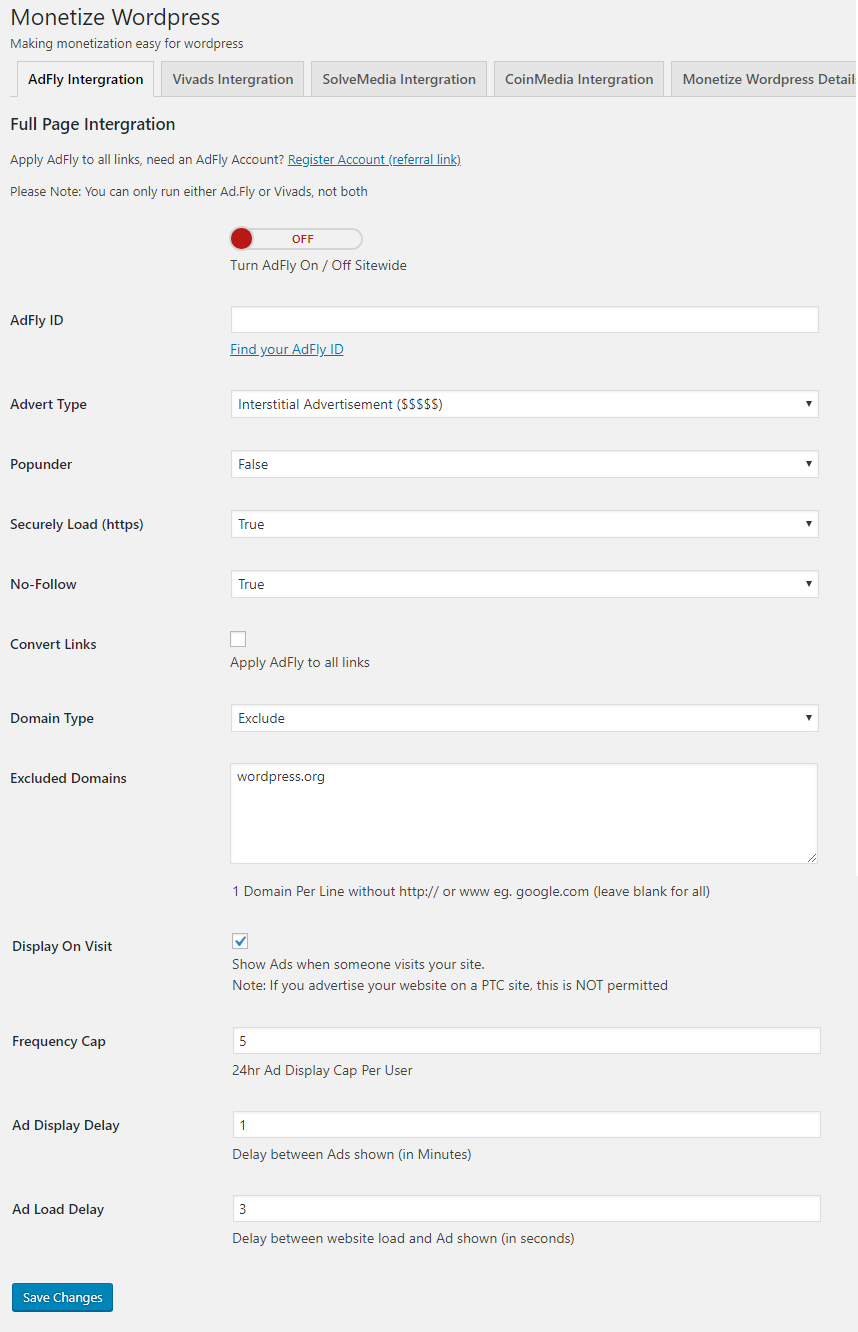
Task: Uncheck the Display On Visit checkbox
Action: (240, 941)
